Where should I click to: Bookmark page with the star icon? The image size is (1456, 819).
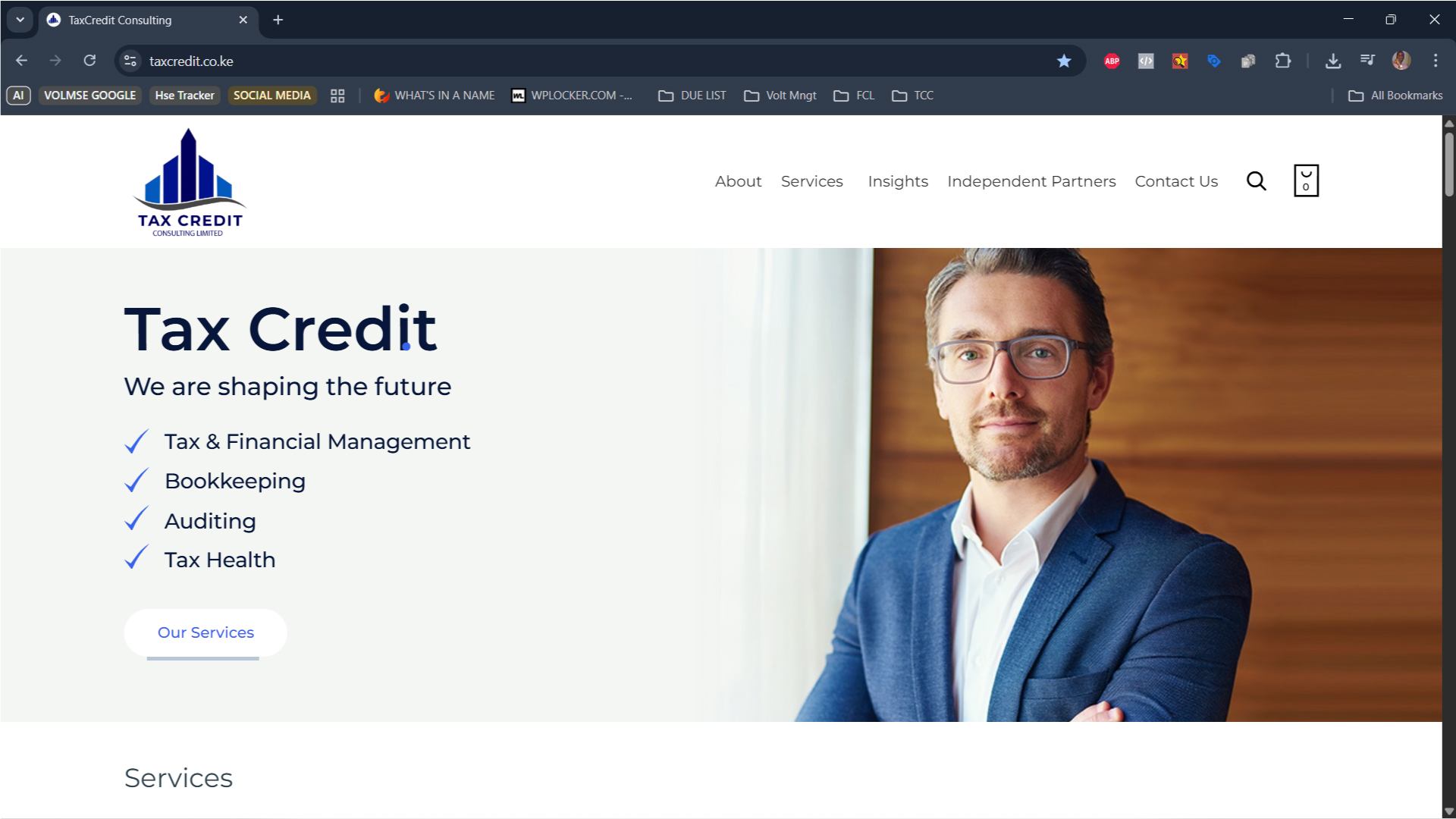1064,61
